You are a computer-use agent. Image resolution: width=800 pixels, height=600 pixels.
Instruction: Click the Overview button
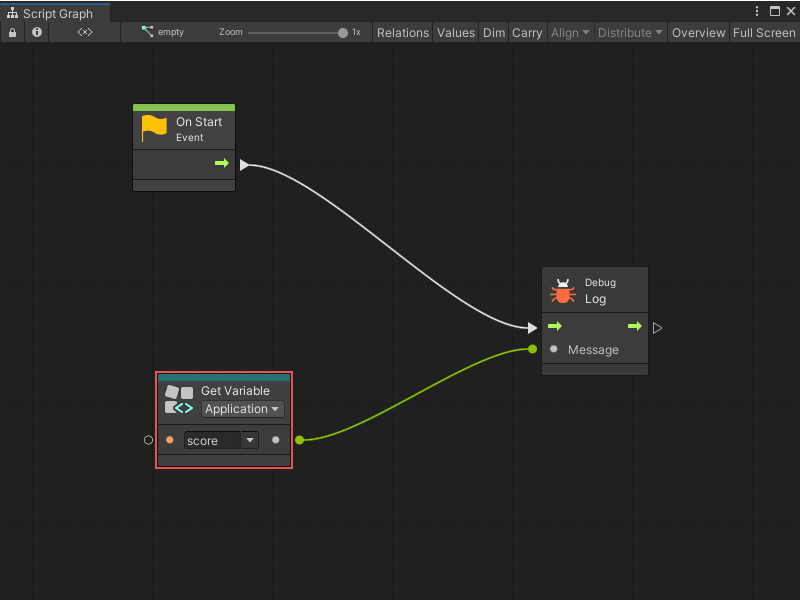pyautogui.click(x=698, y=32)
